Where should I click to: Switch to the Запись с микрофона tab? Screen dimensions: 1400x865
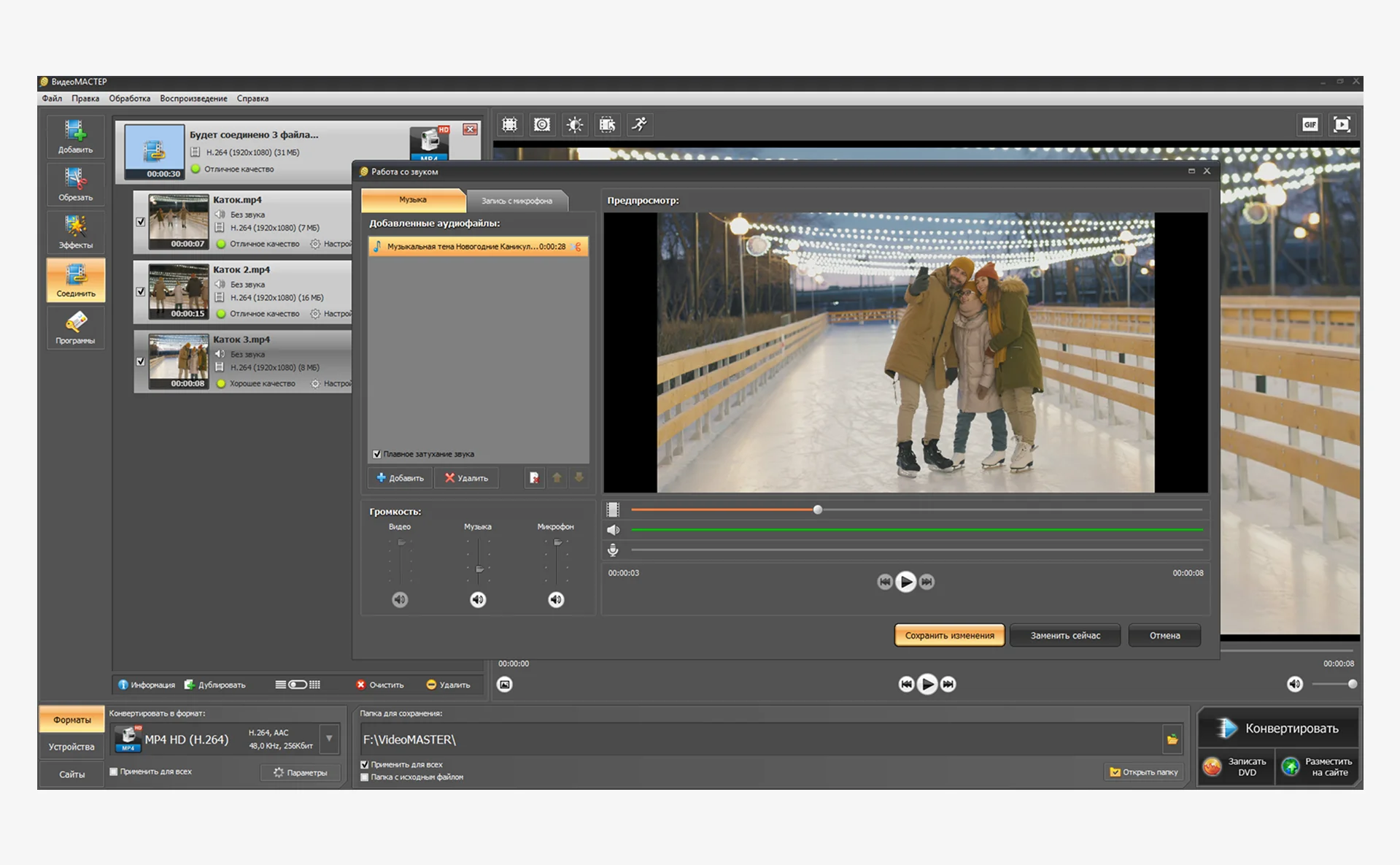point(517,201)
